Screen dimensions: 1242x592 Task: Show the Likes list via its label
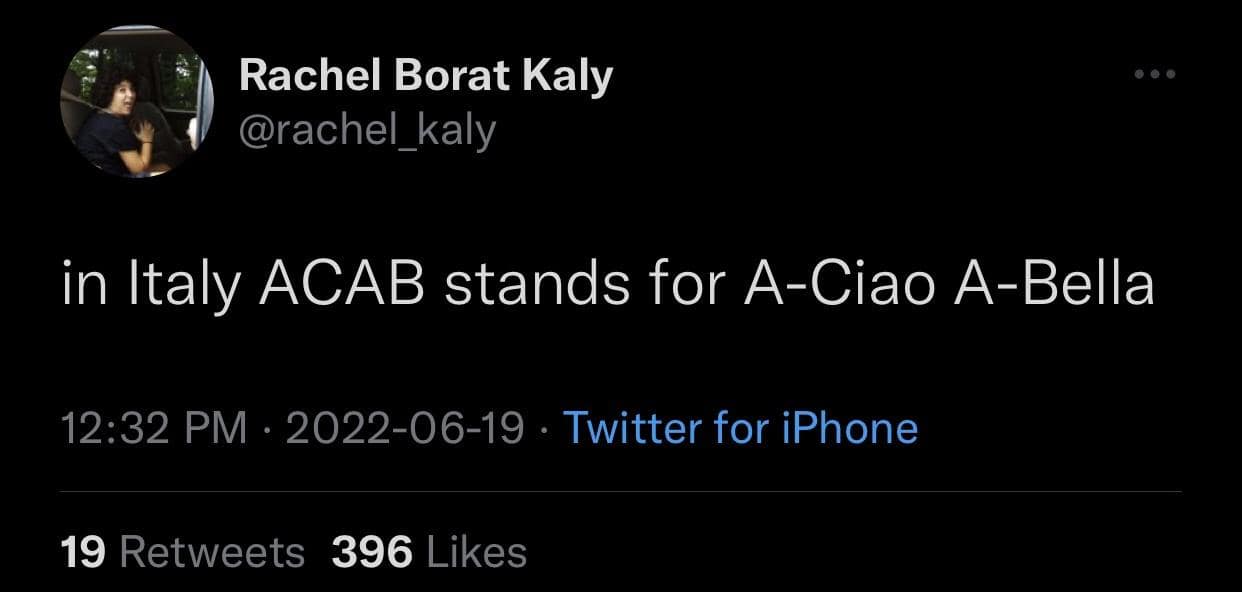pos(476,551)
